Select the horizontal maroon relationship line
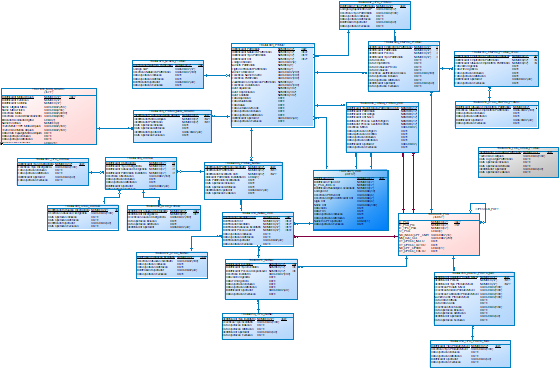This screenshot has width=560, height=368. tap(346, 237)
